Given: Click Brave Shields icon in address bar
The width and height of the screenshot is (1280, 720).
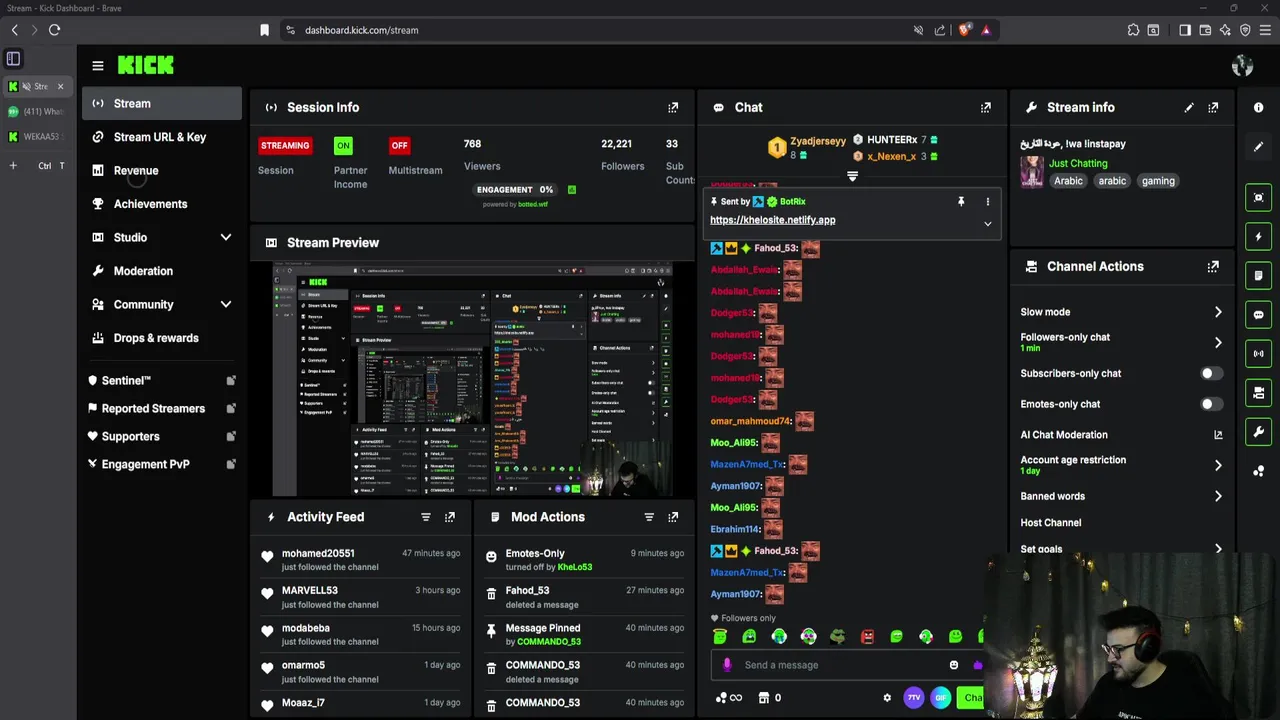Looking at the screenshot, I should (963, 30).
